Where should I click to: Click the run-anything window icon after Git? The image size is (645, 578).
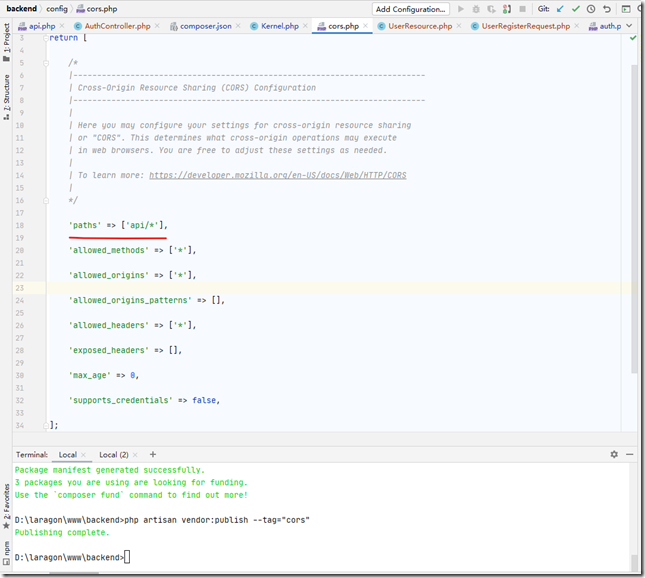[626, 9]
